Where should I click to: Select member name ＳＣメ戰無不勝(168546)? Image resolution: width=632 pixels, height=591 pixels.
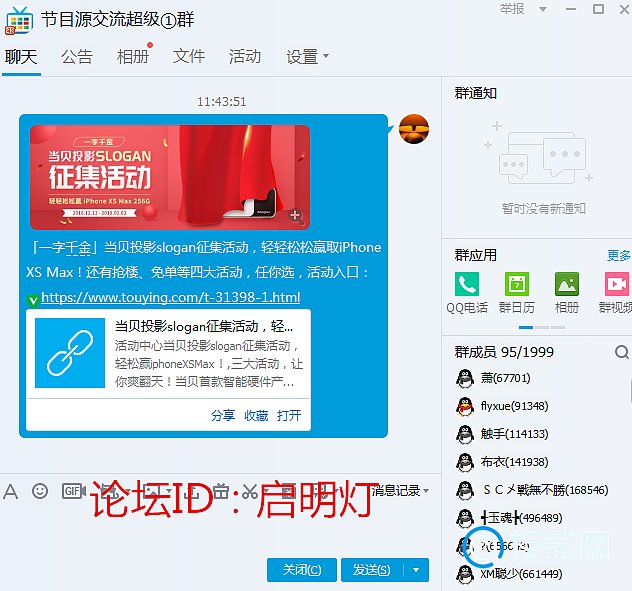(x=545, y=490)
